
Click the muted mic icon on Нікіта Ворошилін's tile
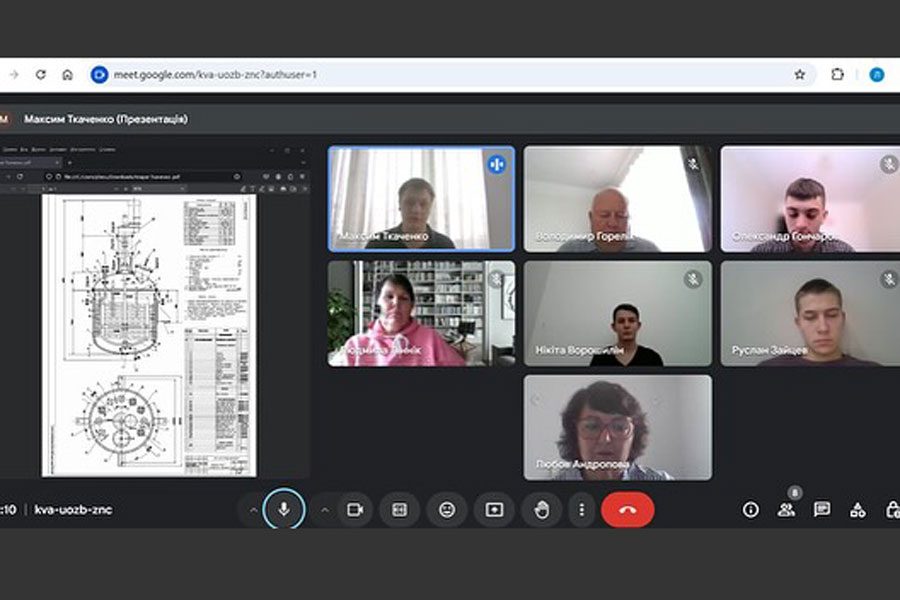pyautogui.click(x=693, y=280)
